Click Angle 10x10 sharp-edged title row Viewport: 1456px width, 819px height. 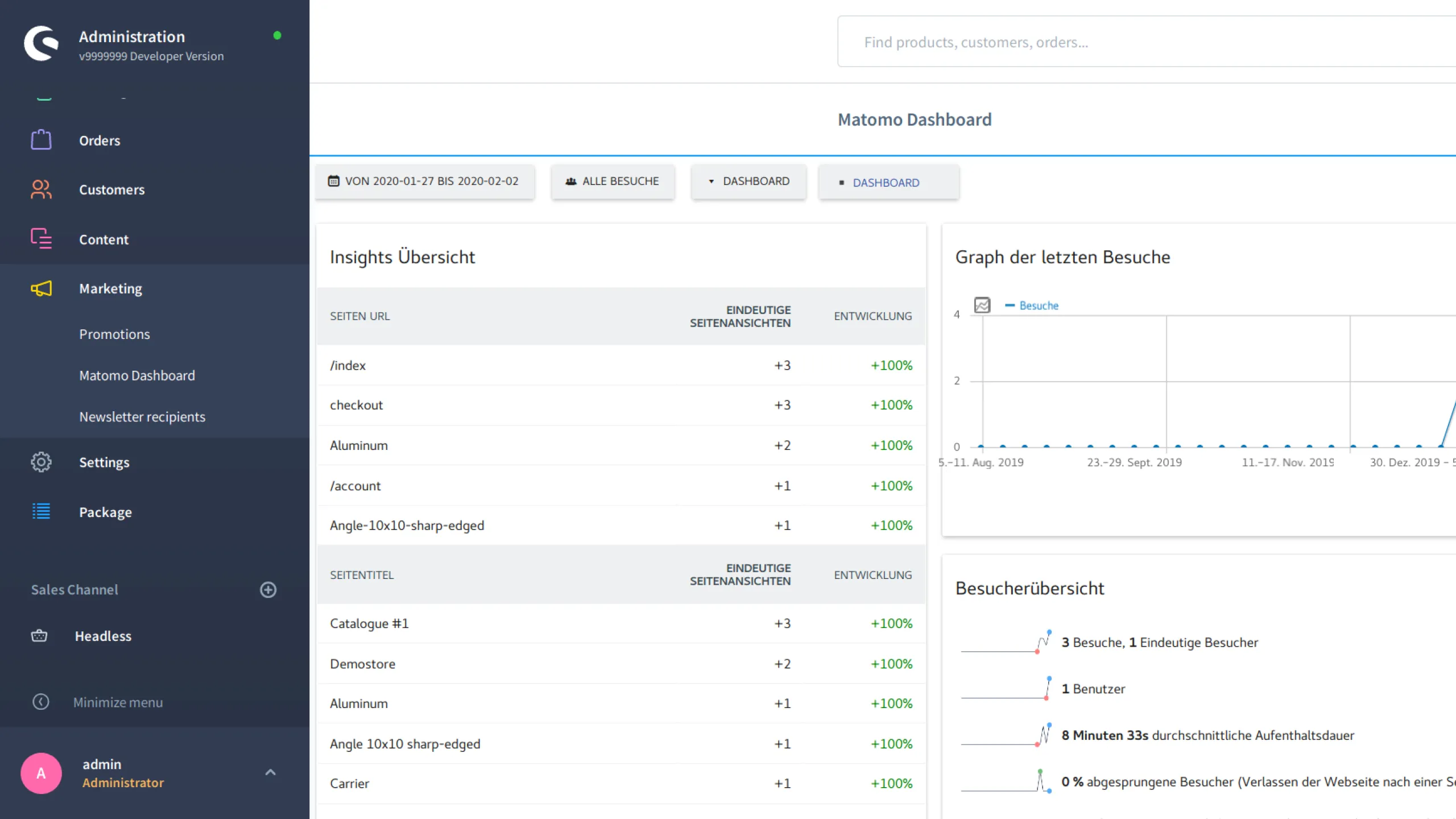[x=621, y=744]
